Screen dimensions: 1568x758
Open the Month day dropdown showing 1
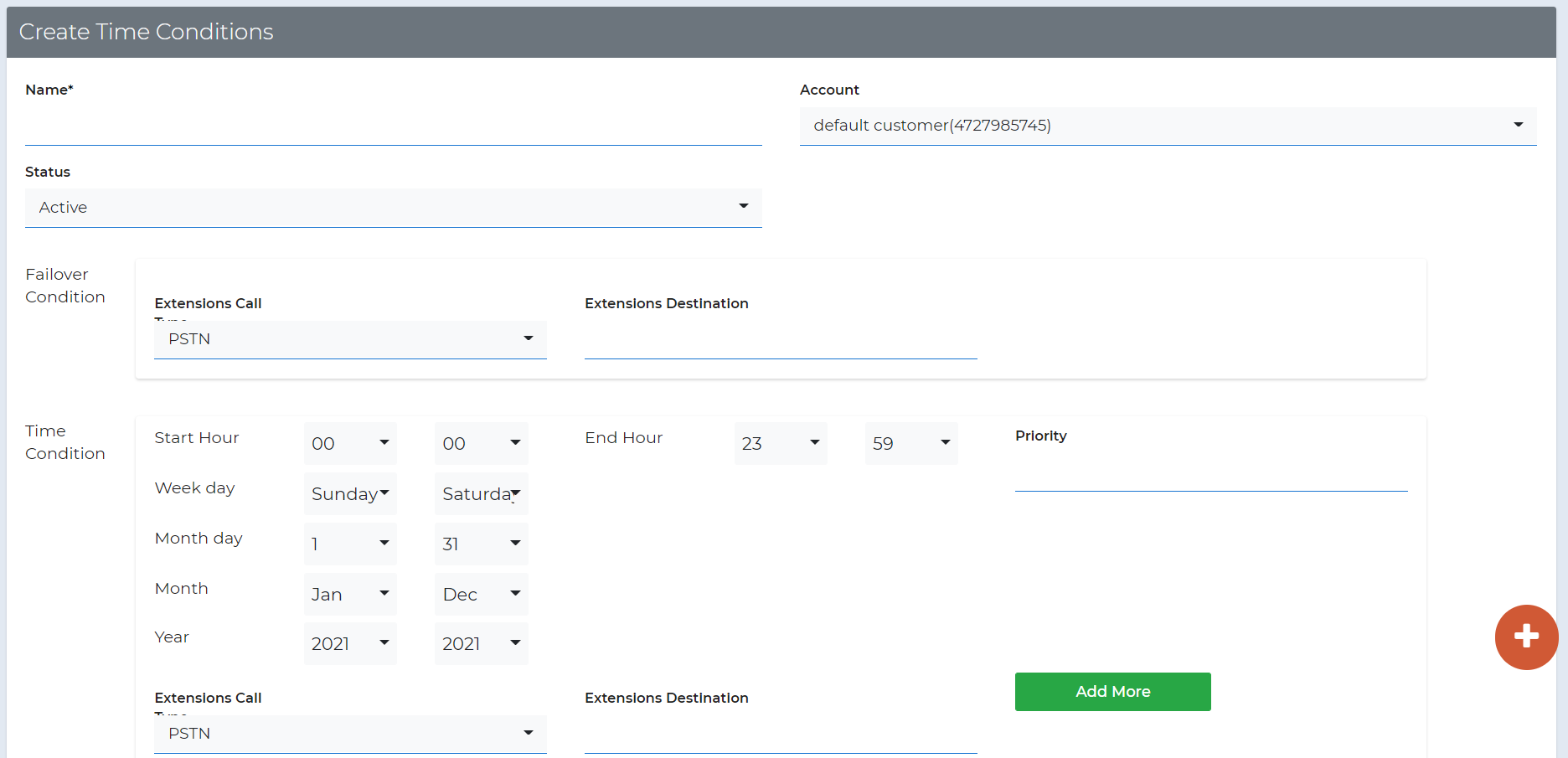[x=350, y=544]
